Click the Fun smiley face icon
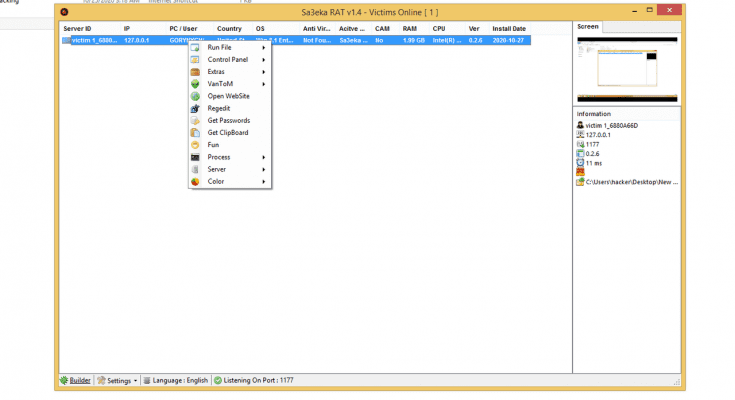The width and height of the screenshot is (735, 400). [196, 145]
